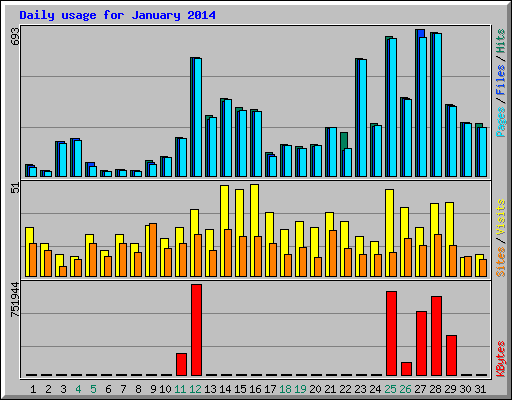
Task: Click the short red KBytes bar for day 26
Action: (x=406, y=369)
